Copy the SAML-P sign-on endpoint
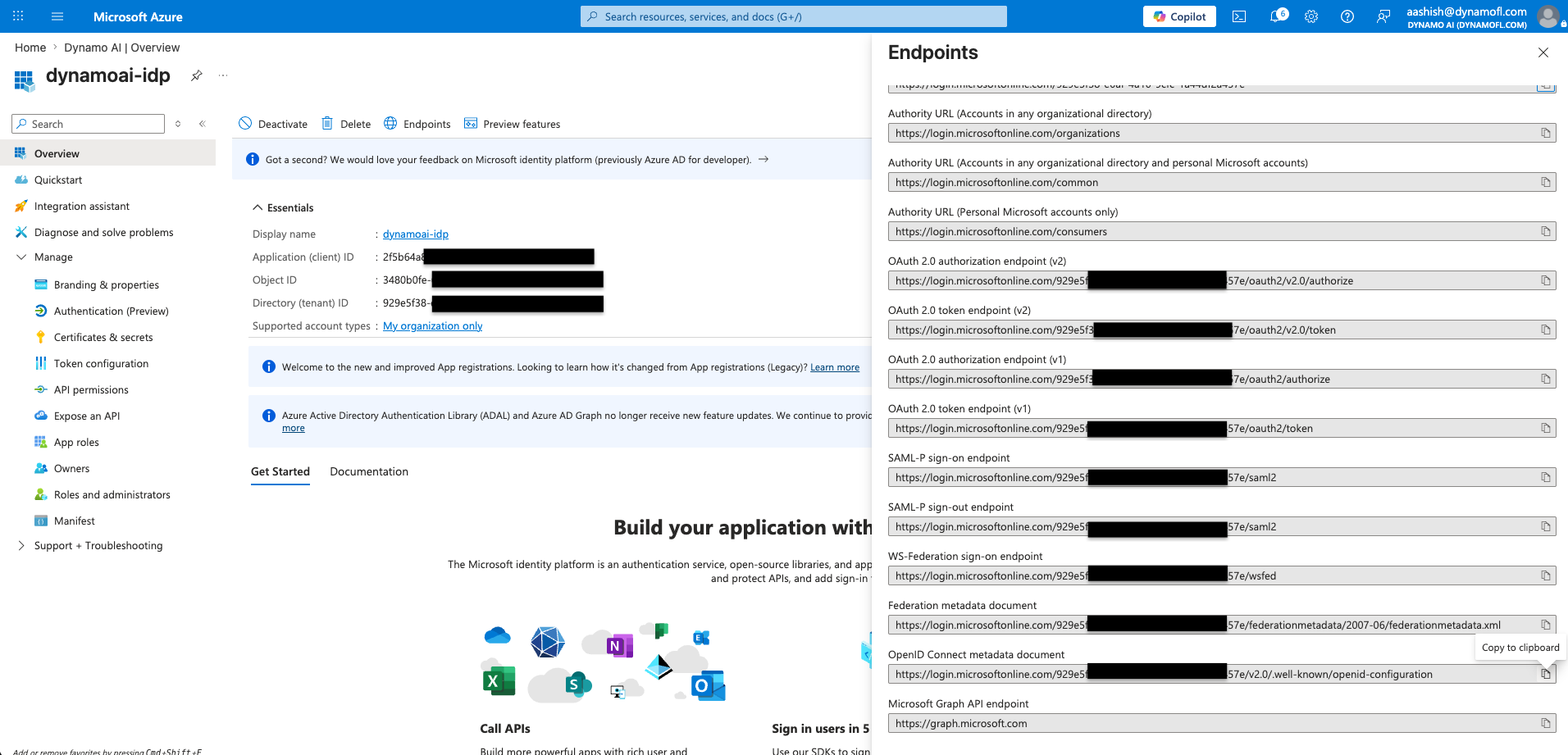 [1546, 477]
